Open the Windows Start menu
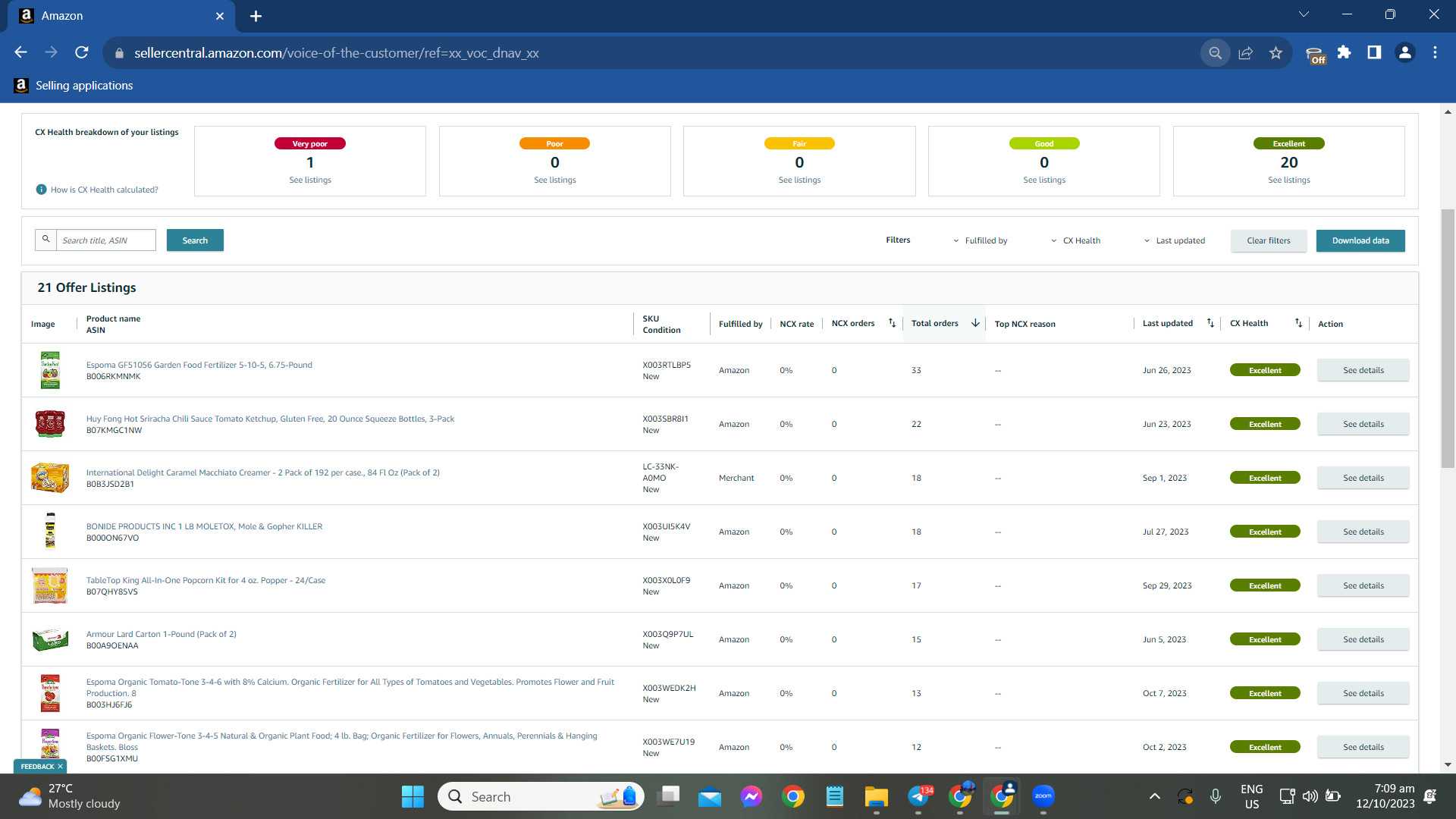The height and width of the screenshot is (819, 1456). (x=413, y=797)
